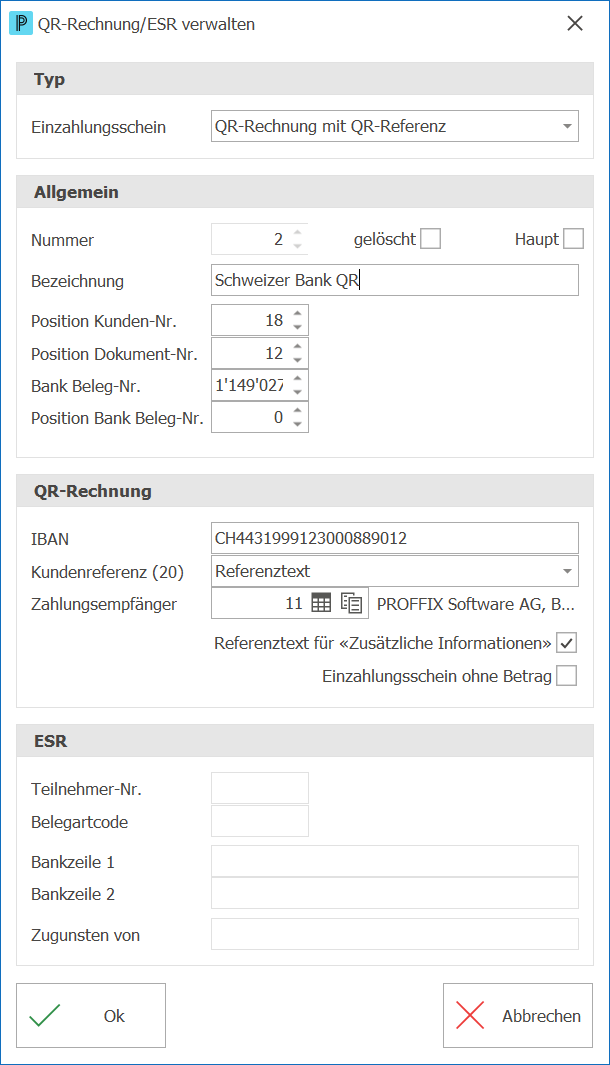
Task: Click the QR-Rechnung section header
Action: [305, 490]
